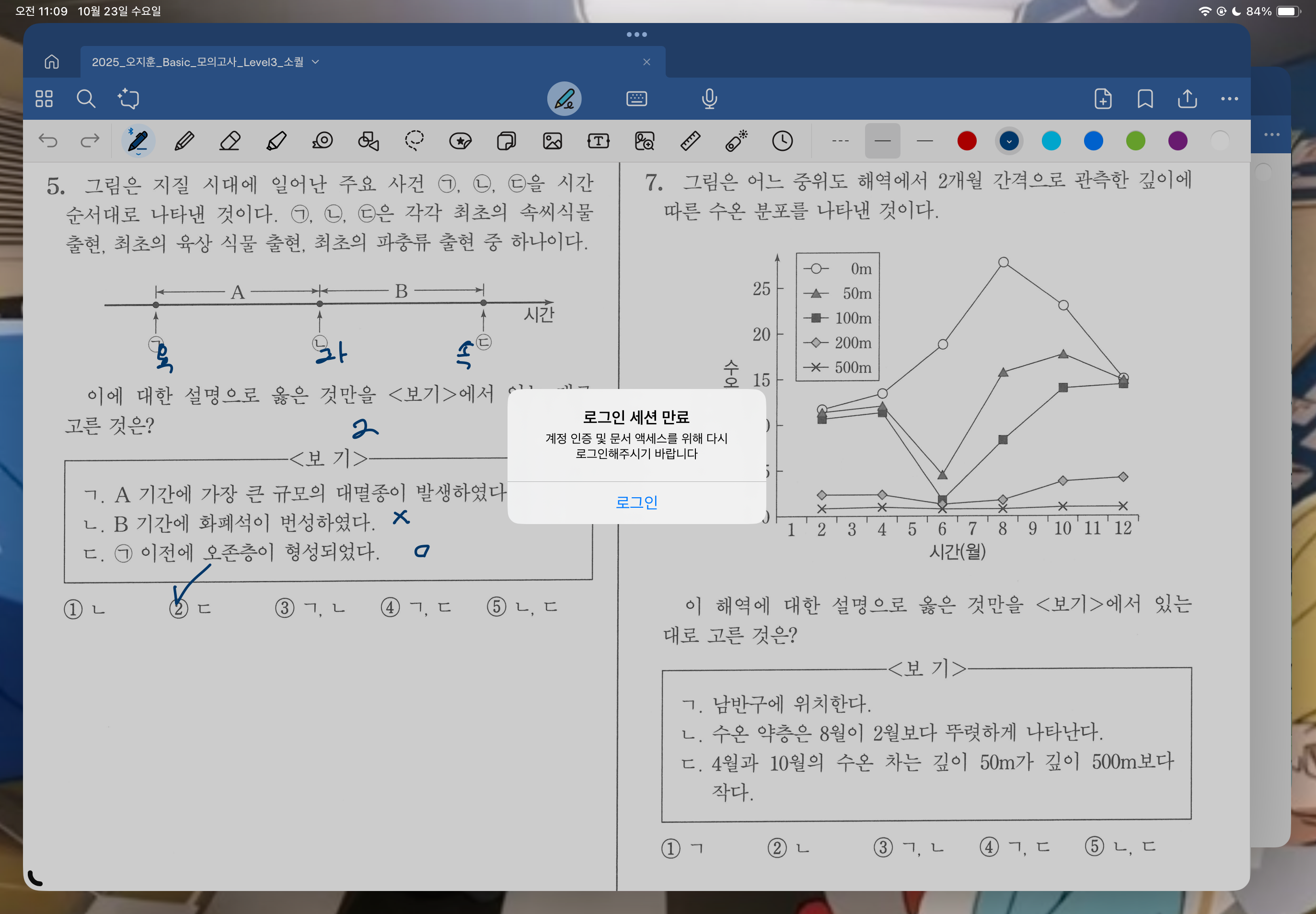1316x914 pixels.
Task: Open the shapes tool
Action: click(x=369, y=141)
